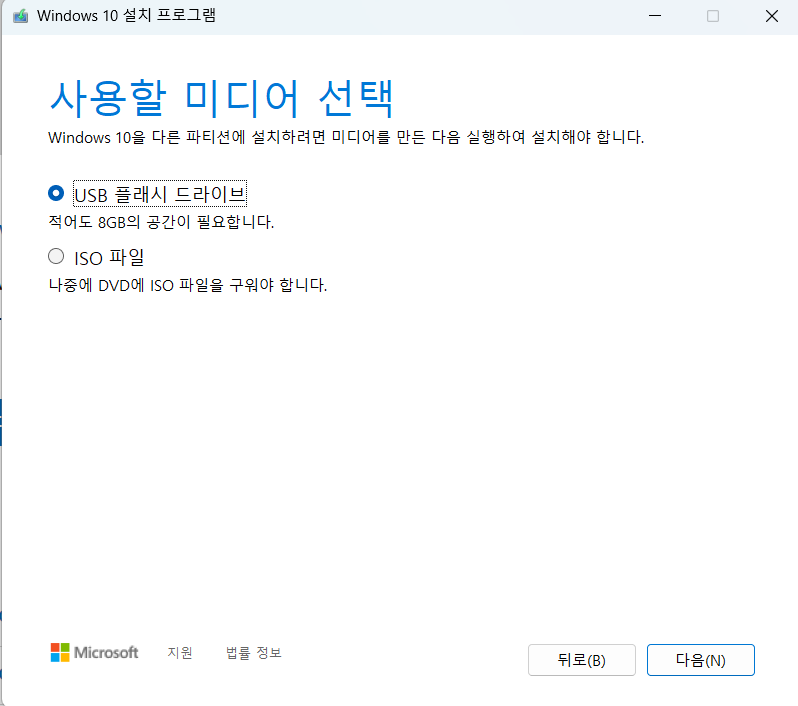Screen dimensions: 798x706
Task: Select the USB 플래시 드라이브 radio button
Action: point(56,193)
